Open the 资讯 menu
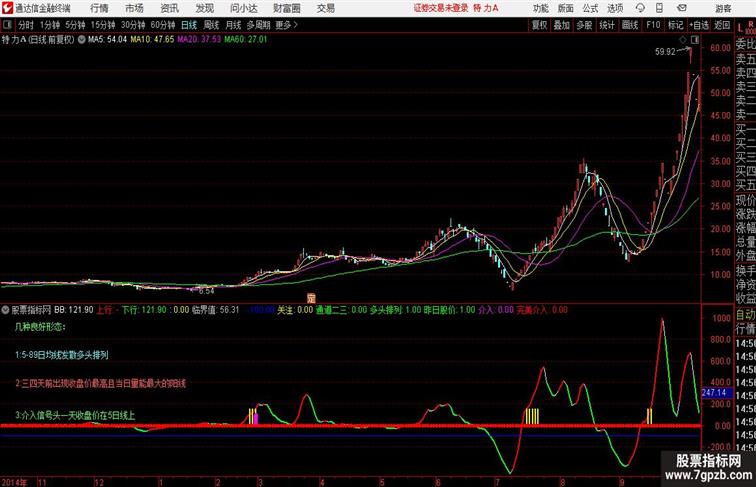 [169, 8]
